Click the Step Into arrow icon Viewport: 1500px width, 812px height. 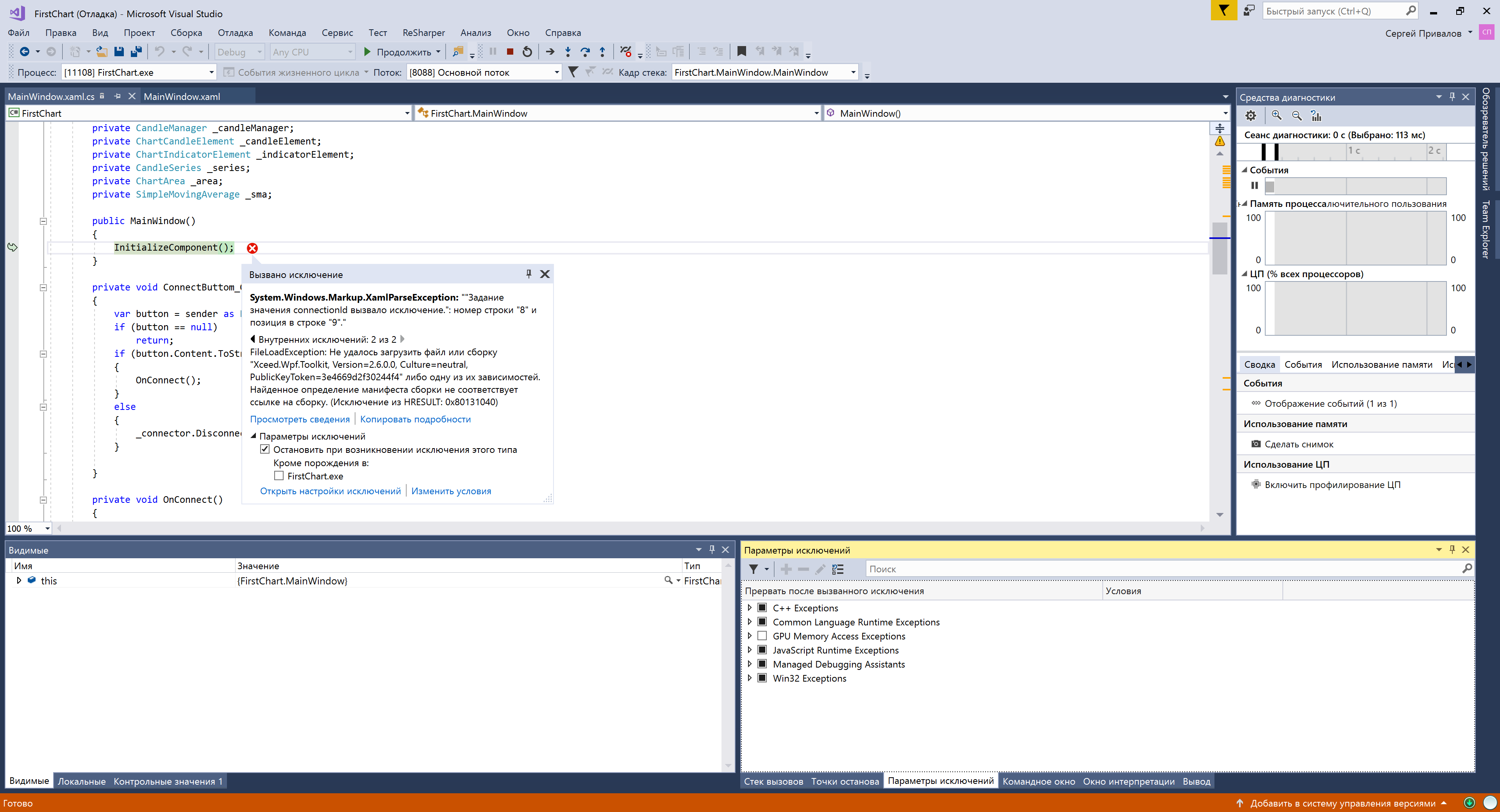567,52
